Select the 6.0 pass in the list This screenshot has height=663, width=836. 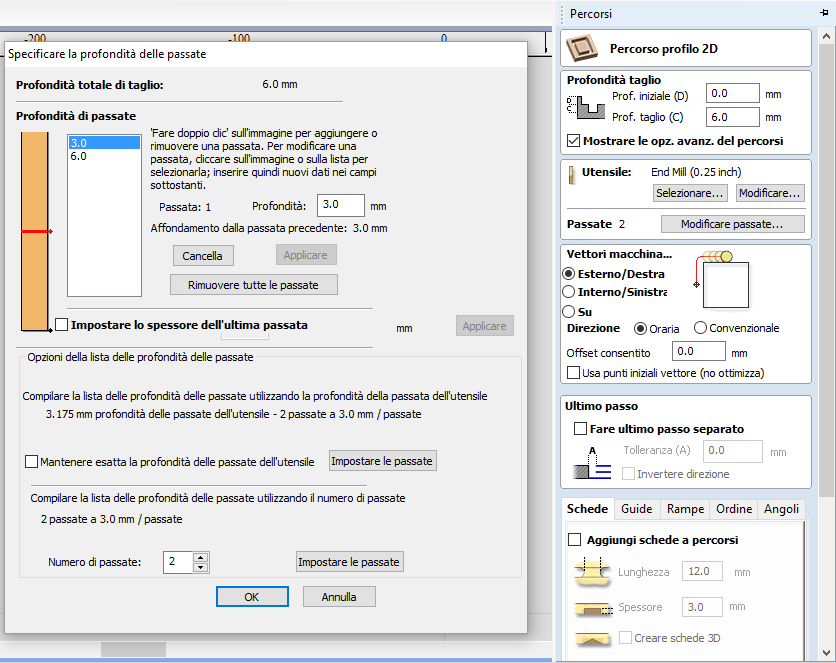coord(104,156)
